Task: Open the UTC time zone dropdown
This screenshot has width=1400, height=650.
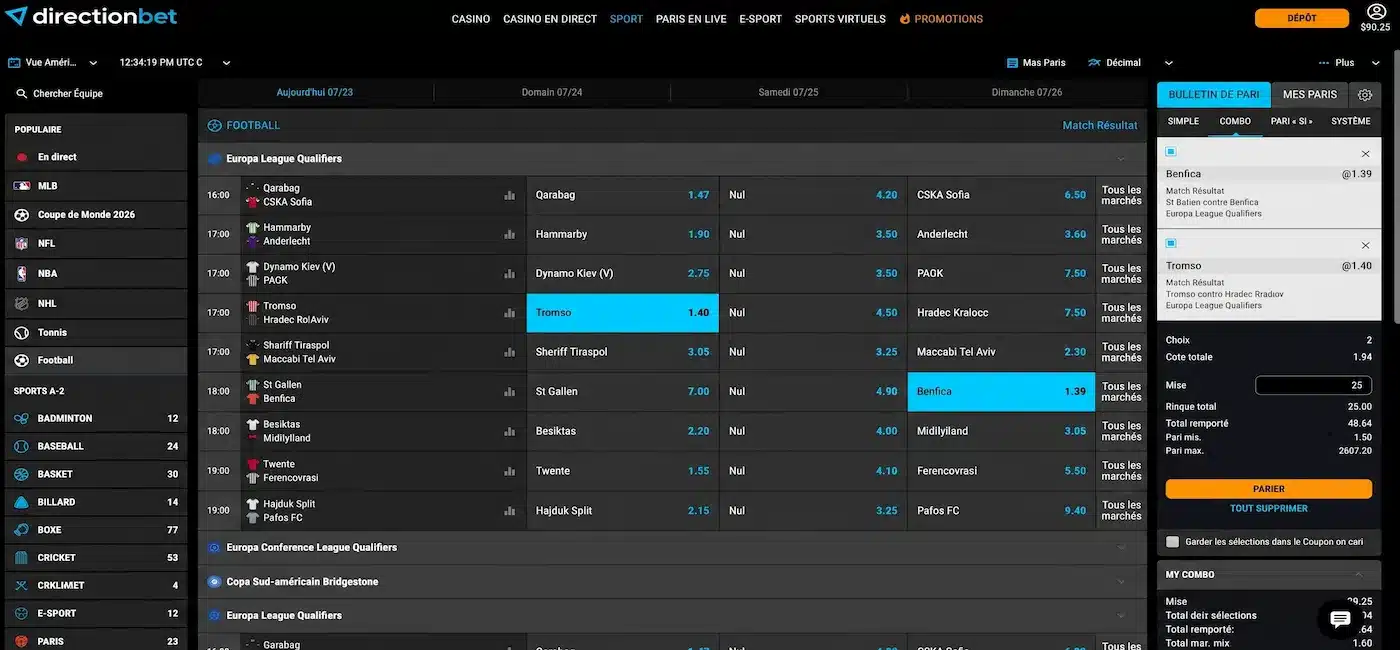Action: tap(175, 63)
